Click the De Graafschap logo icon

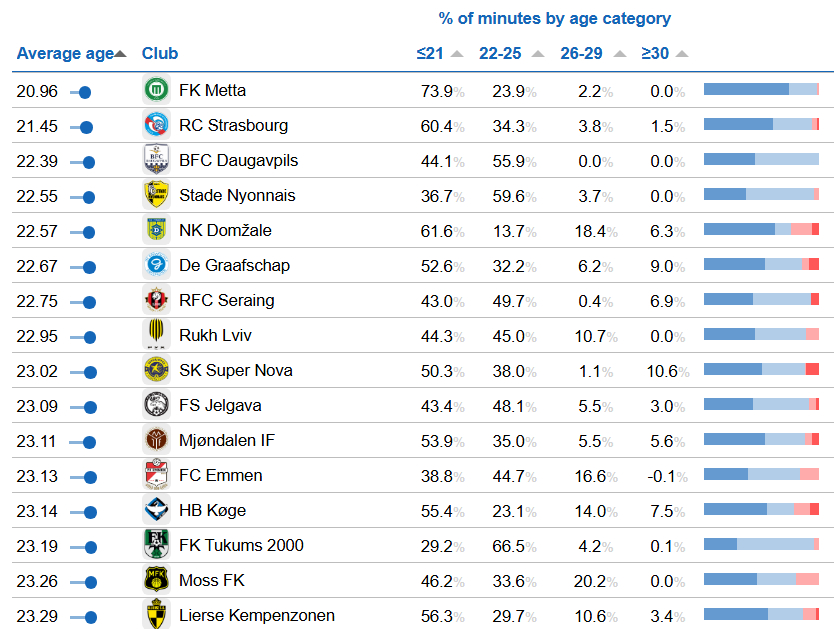tap(155, 265)
